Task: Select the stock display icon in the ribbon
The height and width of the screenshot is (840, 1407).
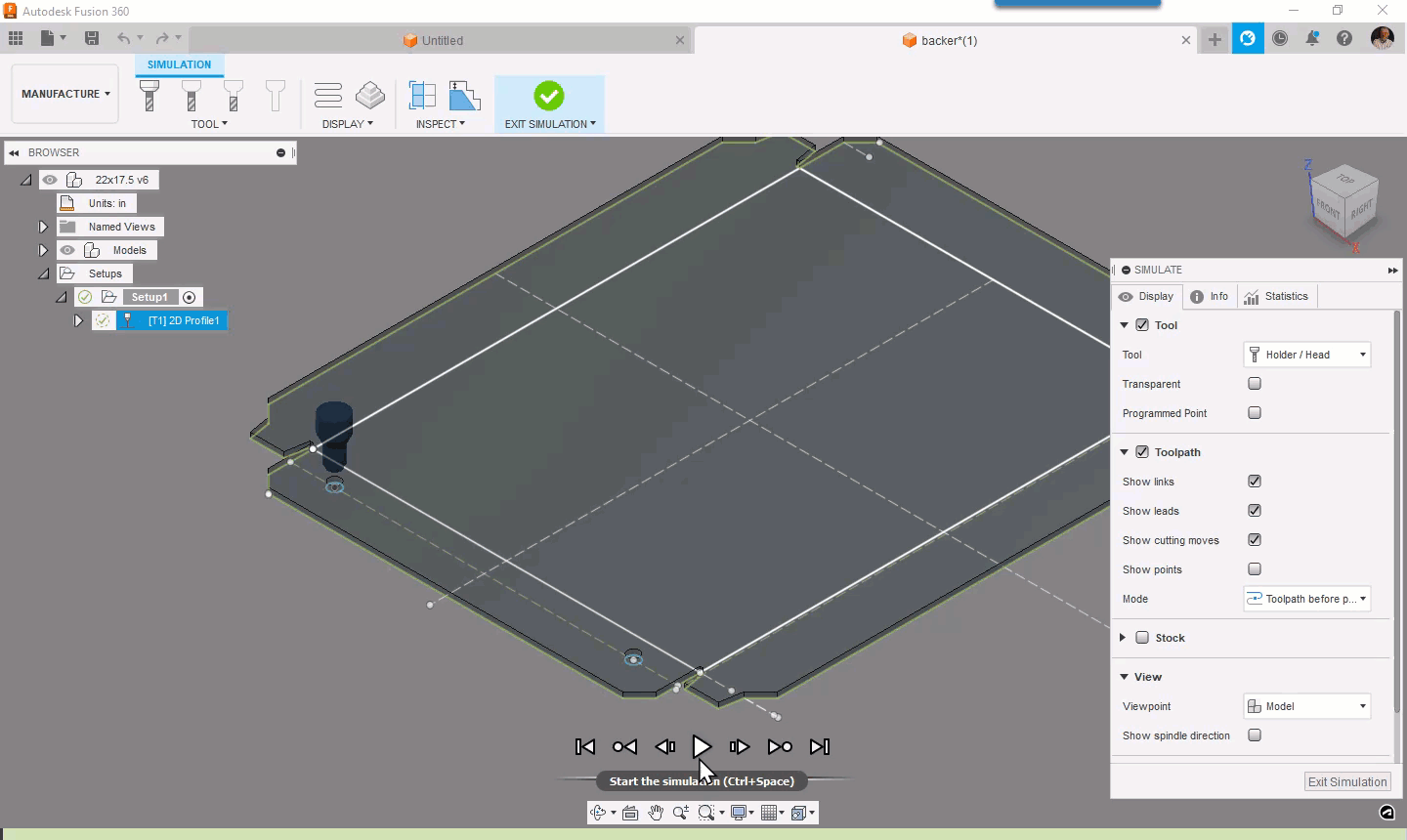Action: click(x=370, y=96)
